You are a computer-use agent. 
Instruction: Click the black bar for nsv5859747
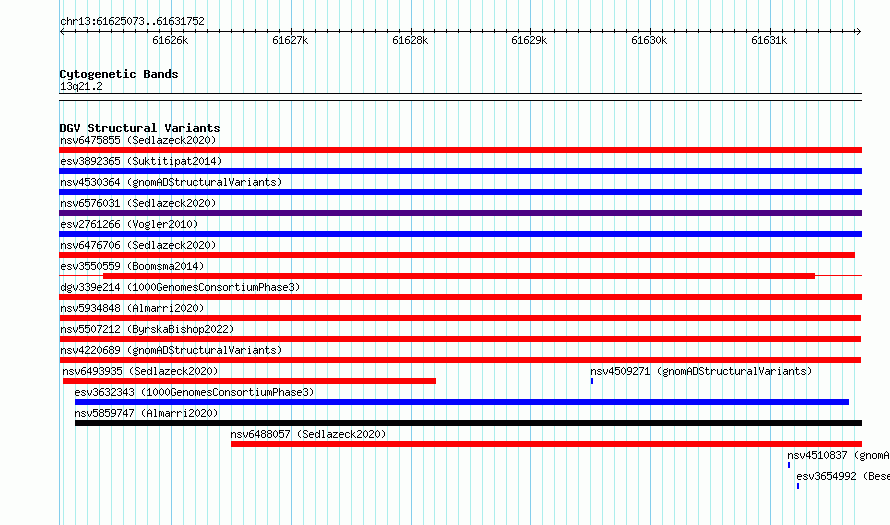coord(468,423)
